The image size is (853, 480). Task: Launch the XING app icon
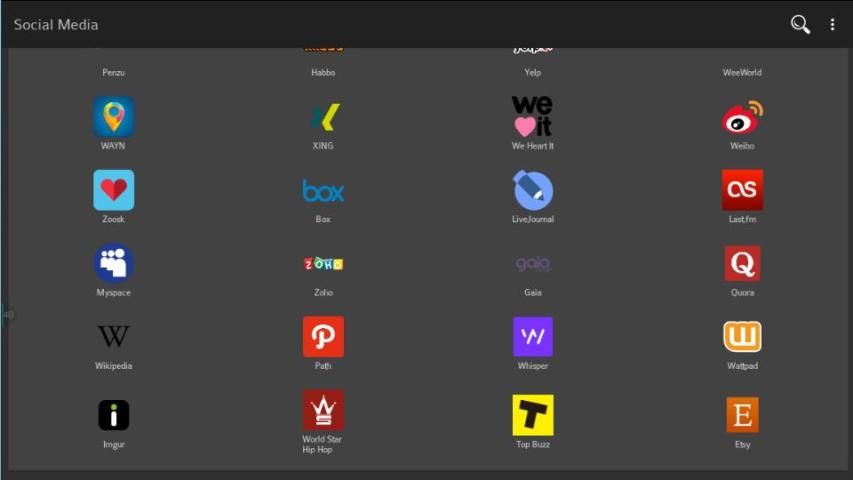[323, 117]
